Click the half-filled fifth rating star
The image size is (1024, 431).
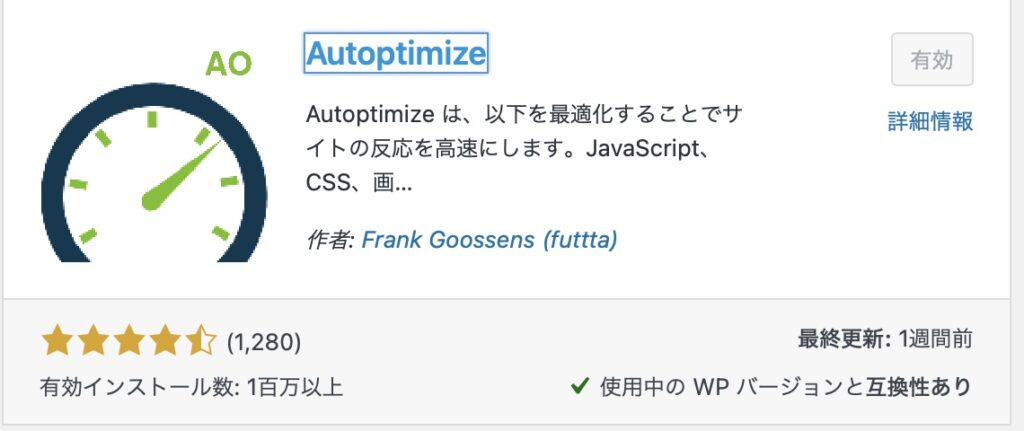(x=200, y=342)
